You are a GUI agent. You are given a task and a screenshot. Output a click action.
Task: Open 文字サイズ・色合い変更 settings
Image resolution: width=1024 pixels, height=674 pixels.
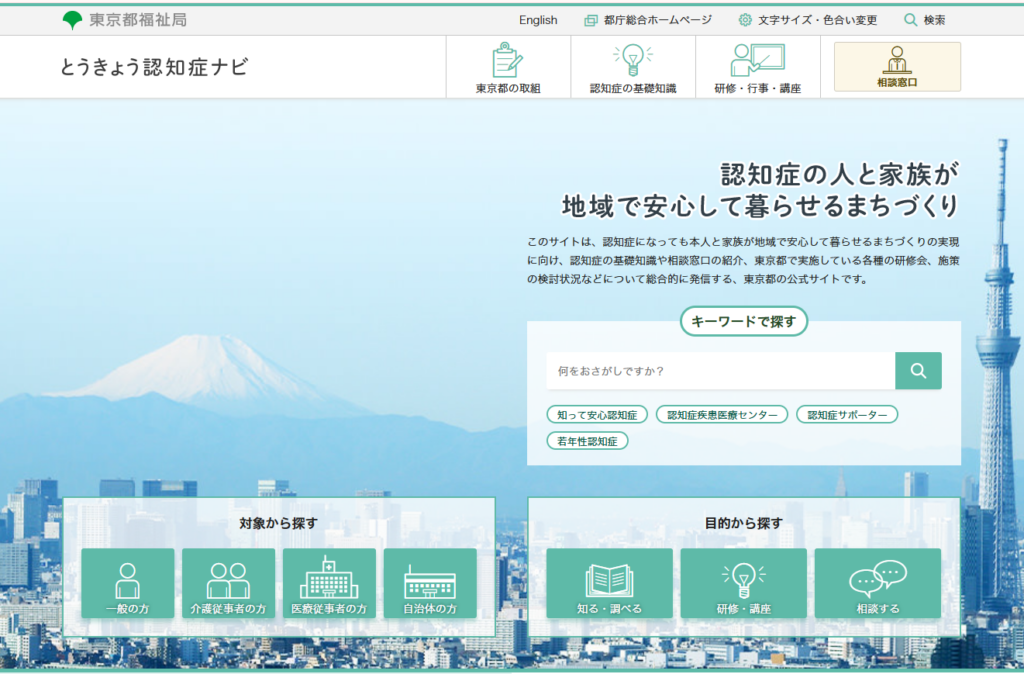point(808,20)
